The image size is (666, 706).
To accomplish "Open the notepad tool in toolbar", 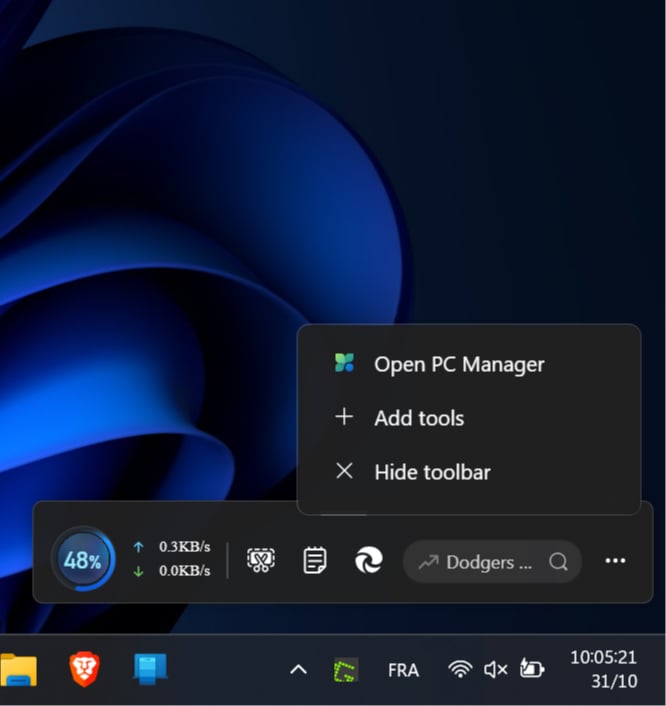I will tap(315, 561).
